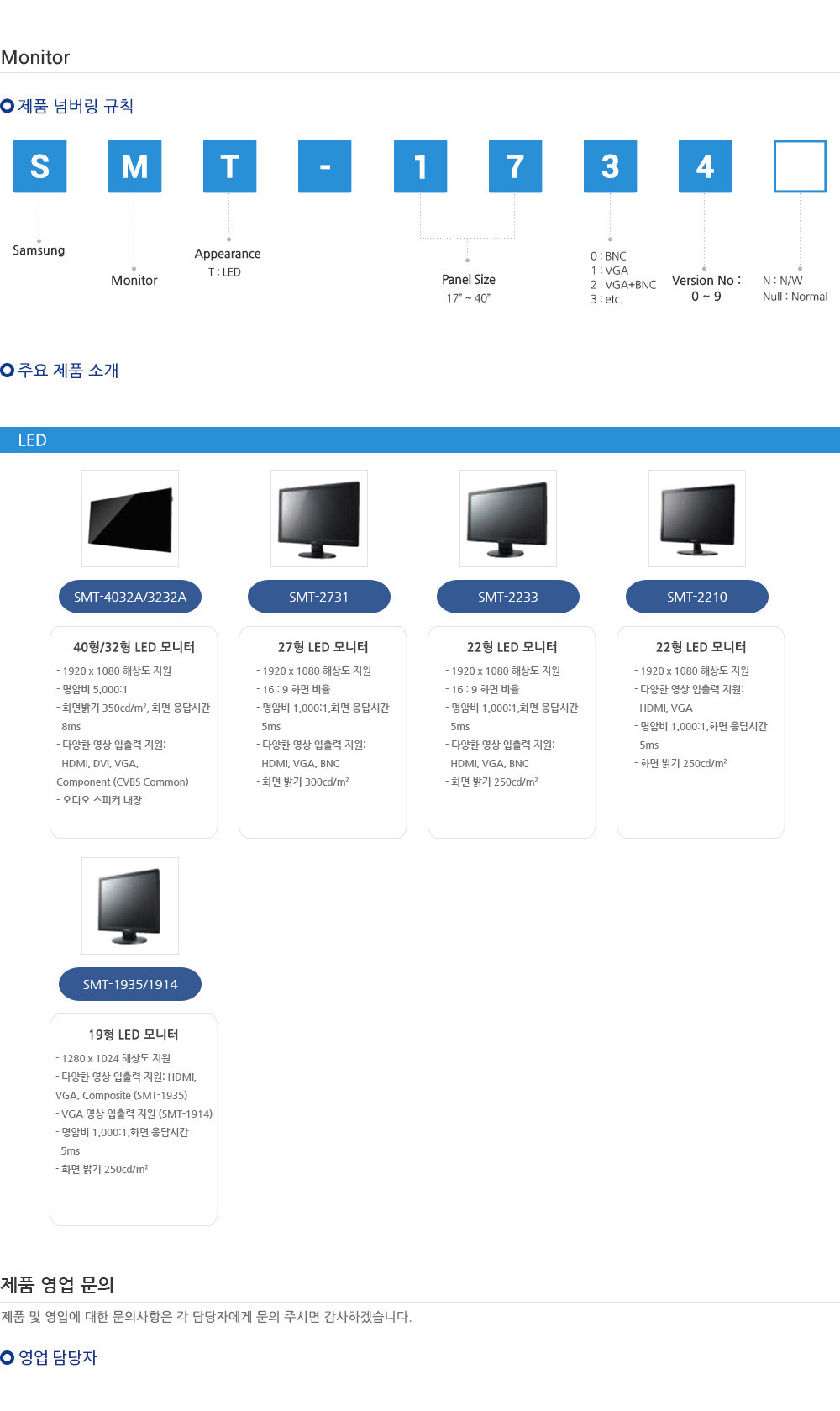The width and height of the screenshot is (840, 1411).
Task: Click '명암비 5,000:1' spec line
Action: (92, 689)
